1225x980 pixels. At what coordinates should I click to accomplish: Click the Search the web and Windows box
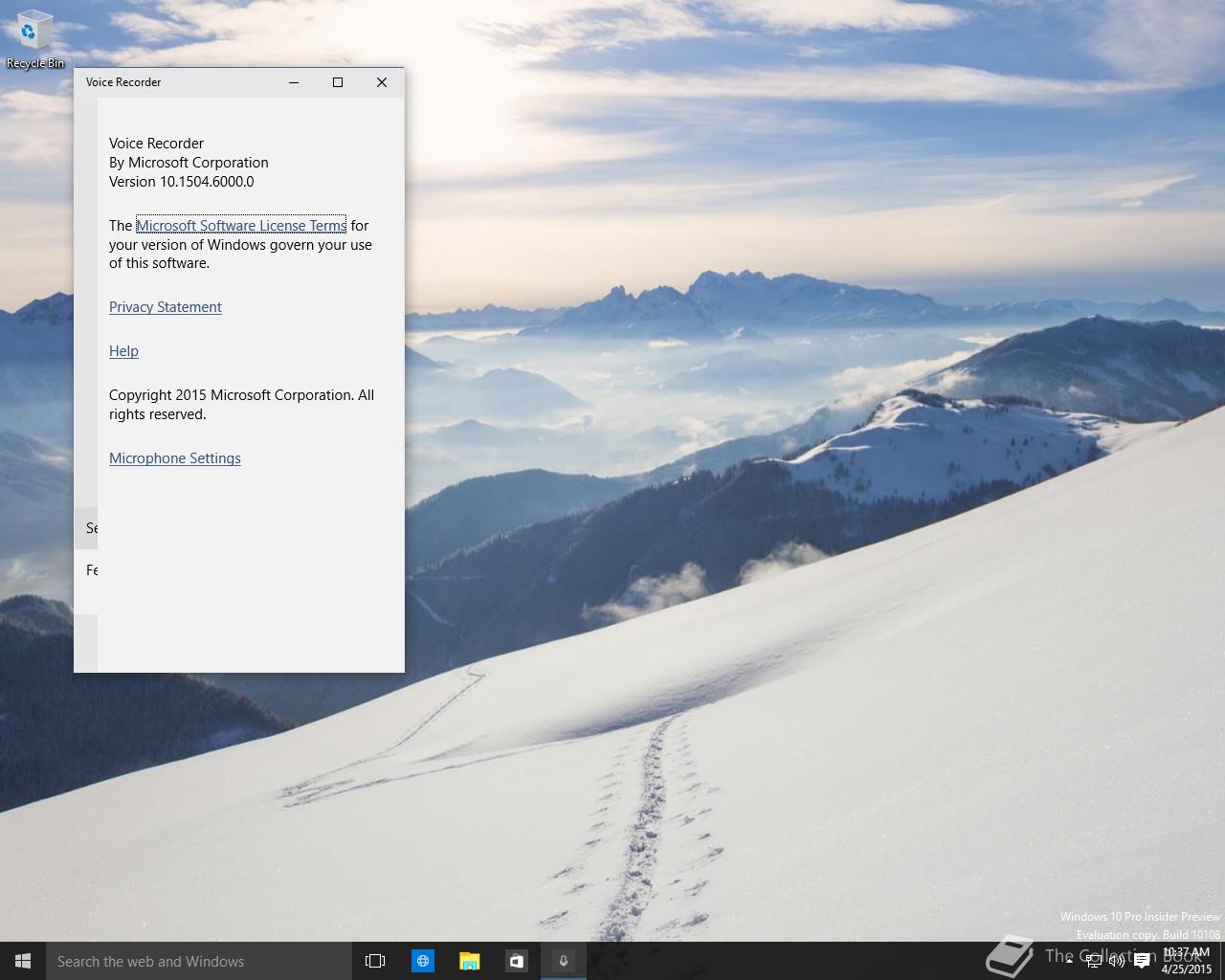pyautogui.click(x=199, y=961)
